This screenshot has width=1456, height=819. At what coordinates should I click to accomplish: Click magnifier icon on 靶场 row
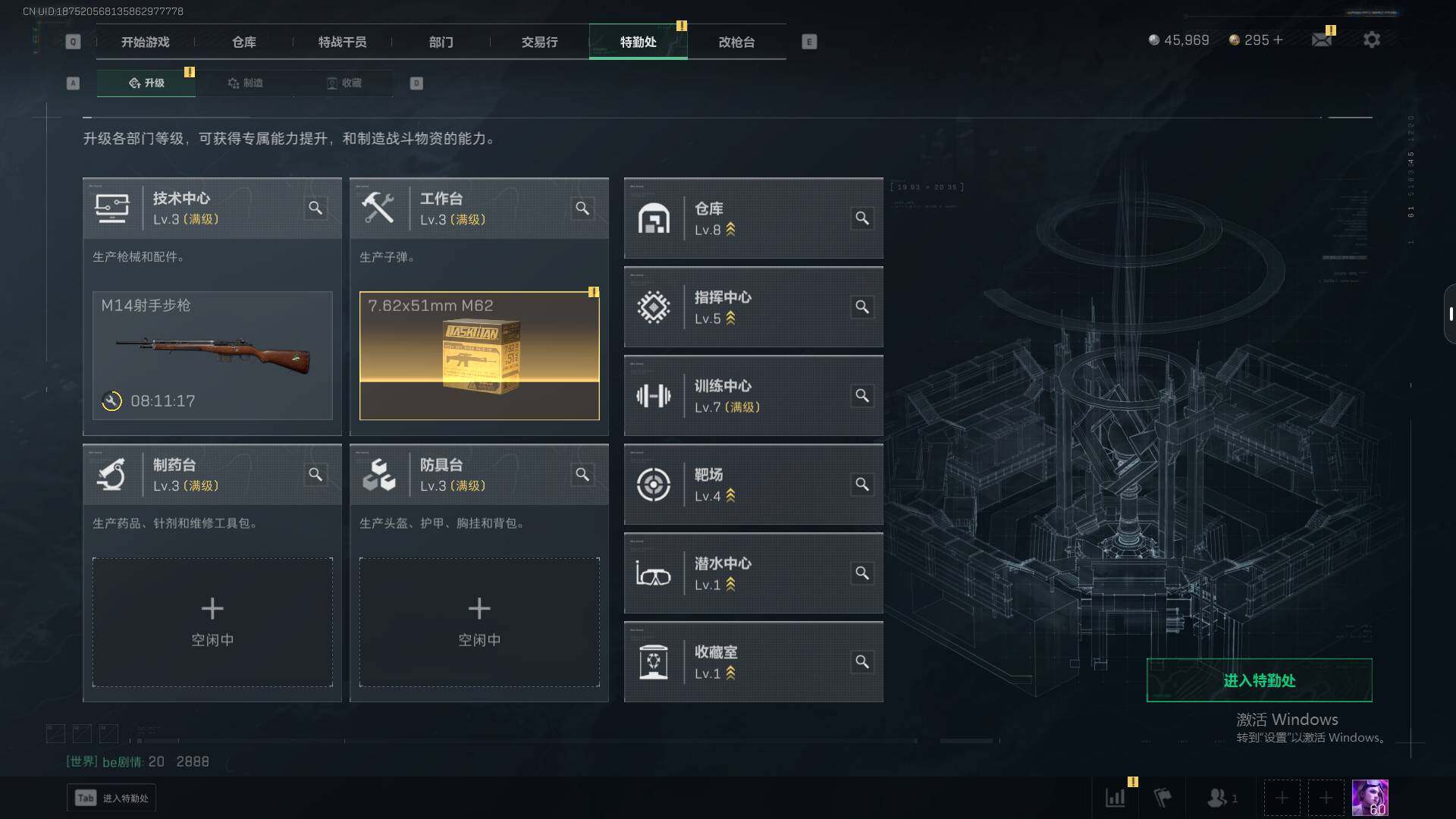862,485
